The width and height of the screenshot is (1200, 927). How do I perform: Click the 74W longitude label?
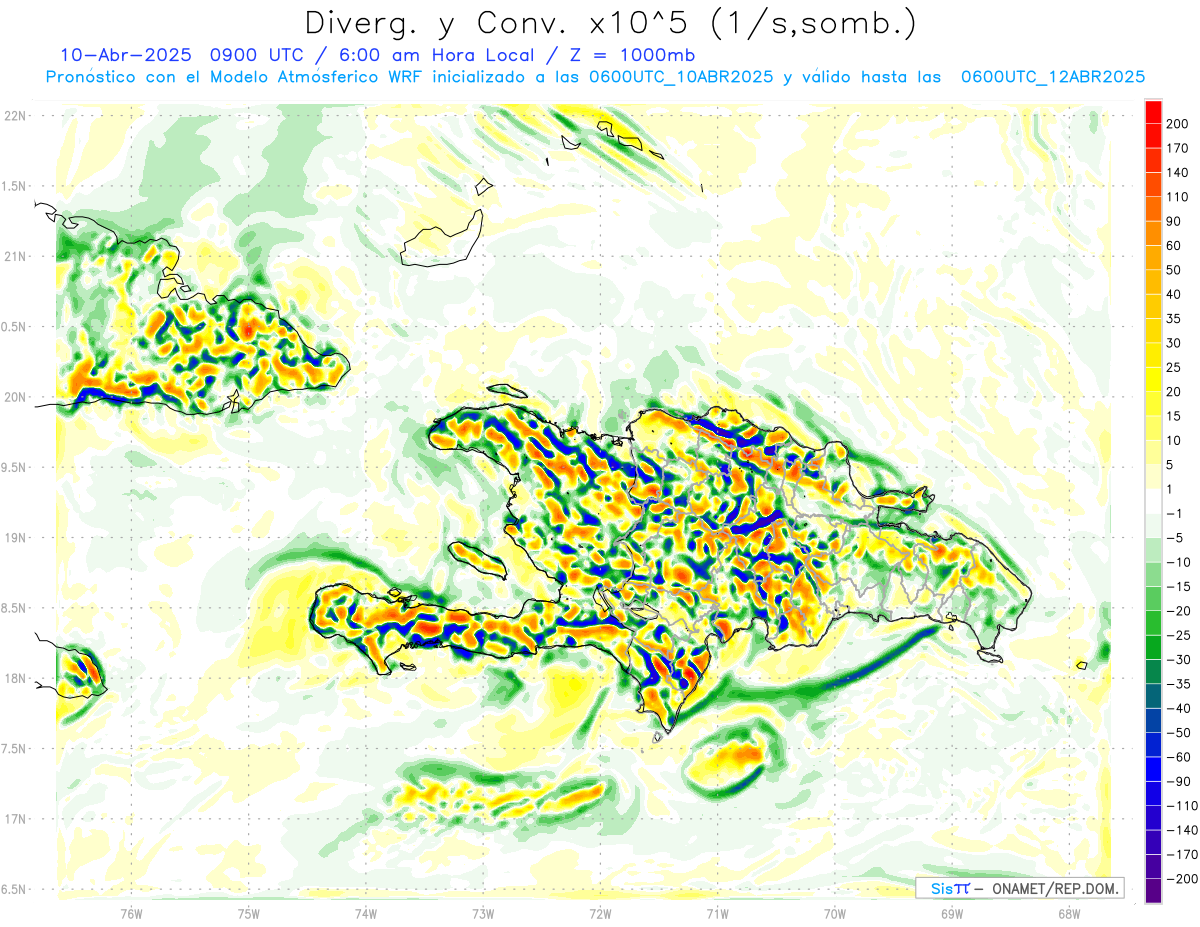(x=366, y=913)
